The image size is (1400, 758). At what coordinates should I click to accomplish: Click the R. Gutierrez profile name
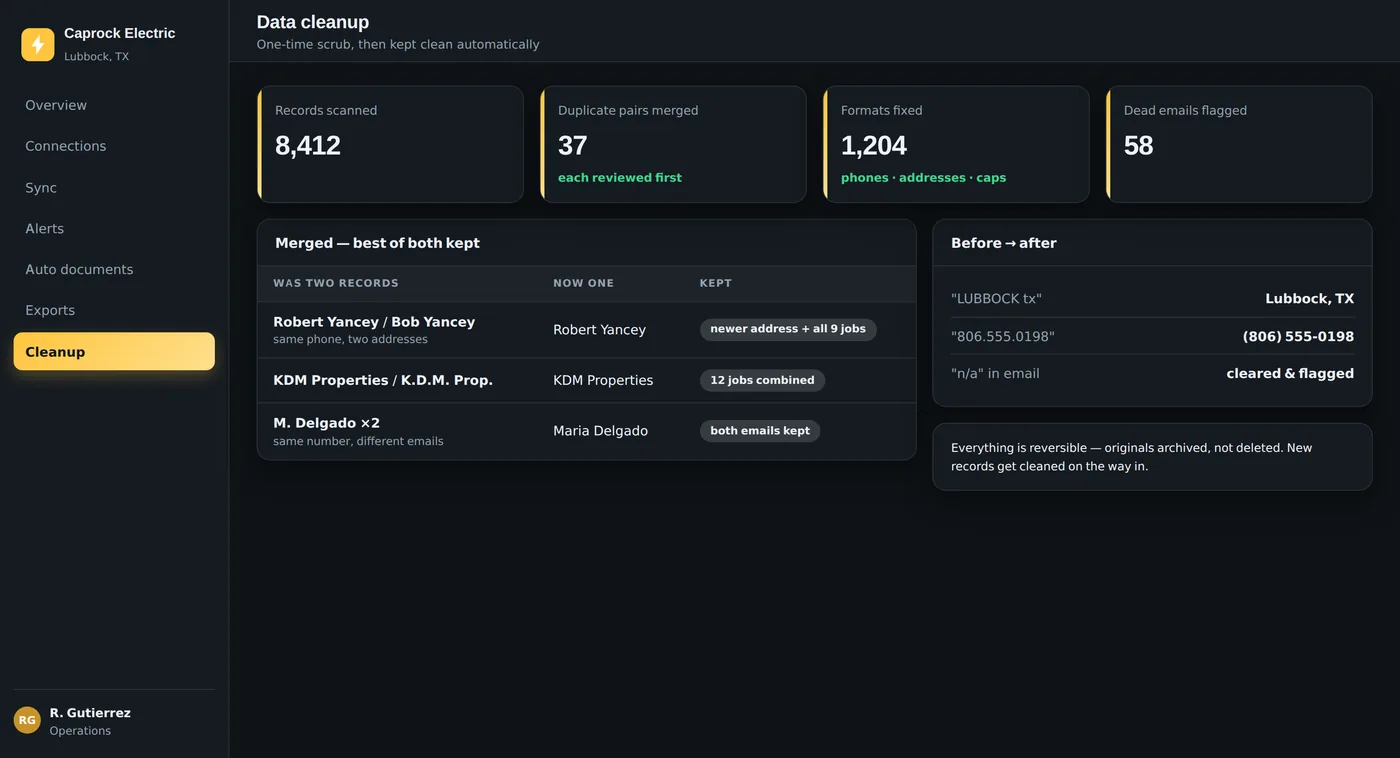pos(90,713)
